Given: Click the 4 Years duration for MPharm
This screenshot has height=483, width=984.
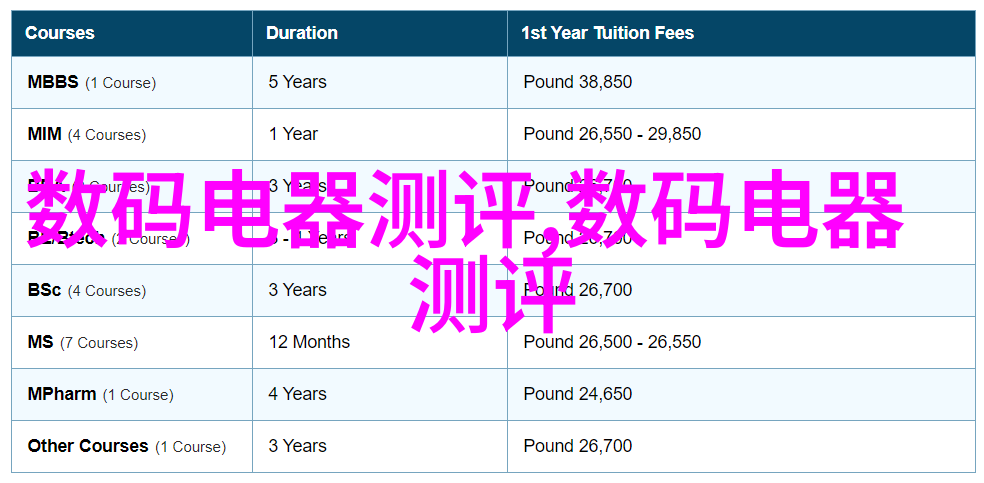Looking at the screenshot, I should (x=297, y=394).
